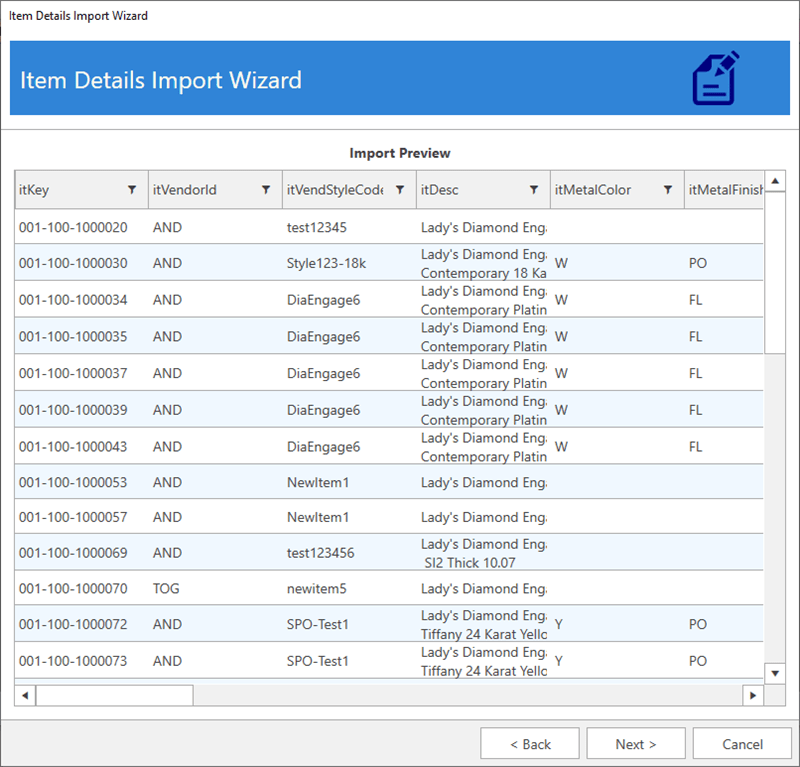Image resolution: width=800 pixels, height=767 pixels.
Task: Click the < Back button
Action: click(530, 743)
